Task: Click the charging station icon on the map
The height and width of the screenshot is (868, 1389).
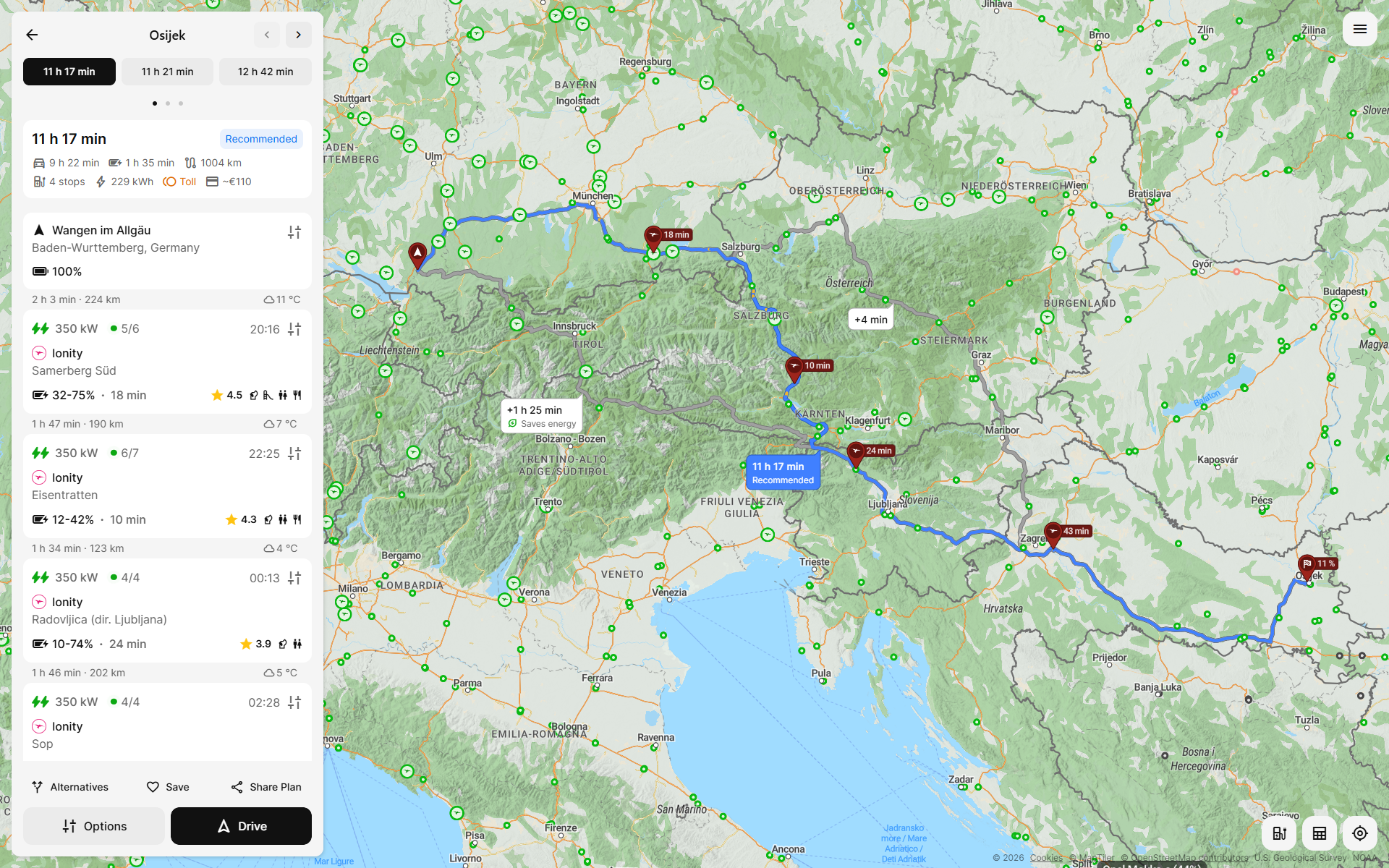Action: (x=1279, y=833)
